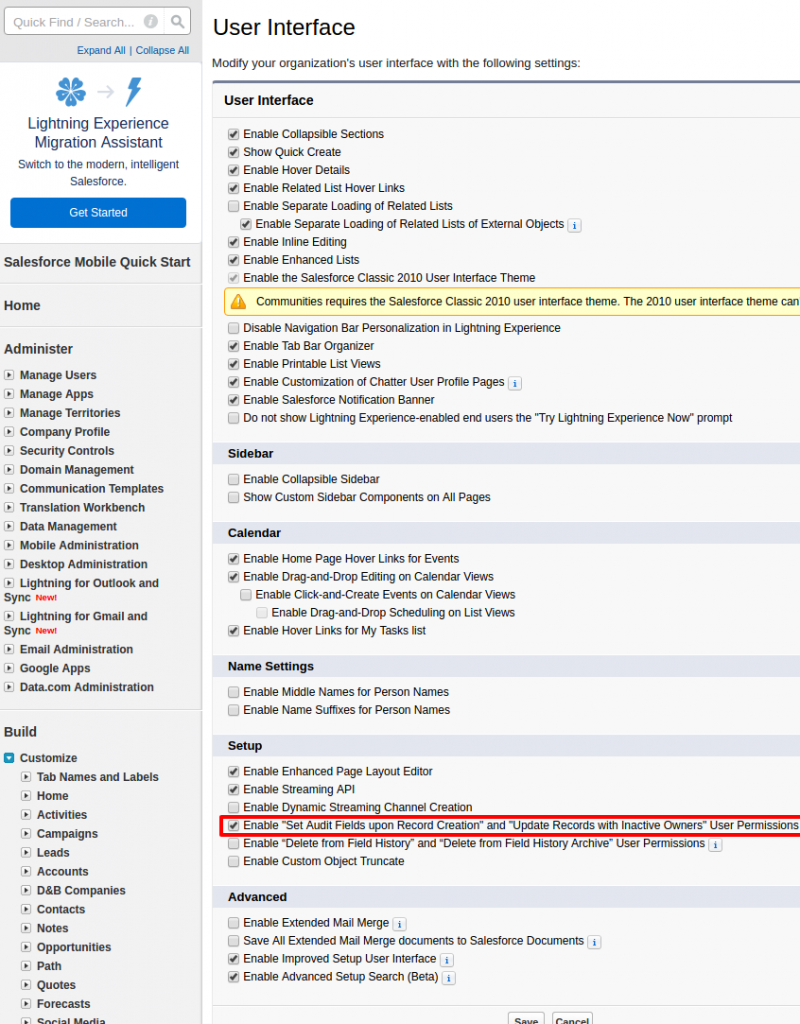Open Domain Management menu item
The height and width of the screenshot is (1024, 800).
(76, 470)
